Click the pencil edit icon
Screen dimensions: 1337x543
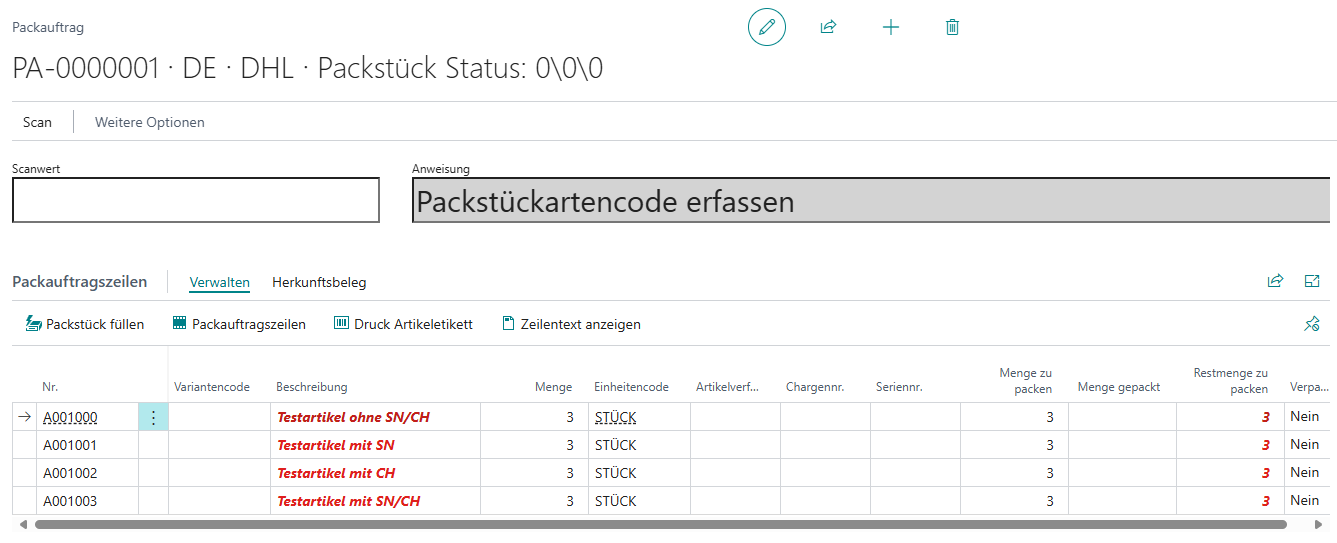767,28
